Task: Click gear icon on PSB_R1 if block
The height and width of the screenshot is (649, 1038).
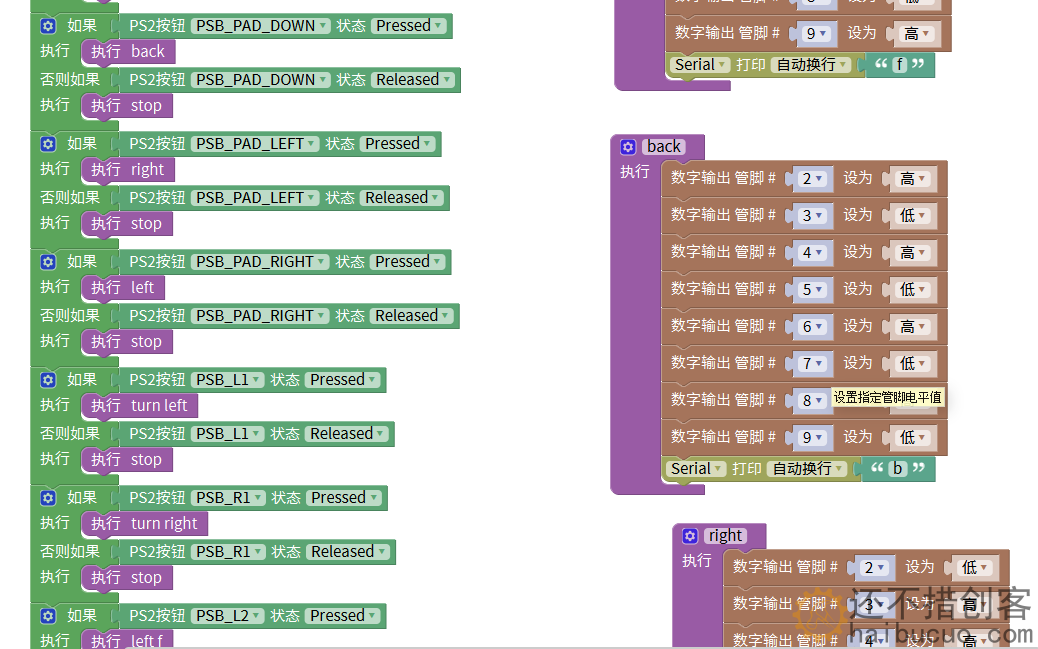Action: click(x=48, y=497)
